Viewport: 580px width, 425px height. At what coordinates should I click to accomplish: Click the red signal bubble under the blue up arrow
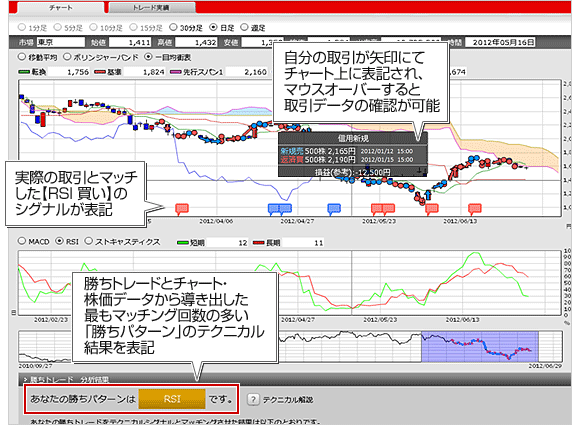[432, 209]
